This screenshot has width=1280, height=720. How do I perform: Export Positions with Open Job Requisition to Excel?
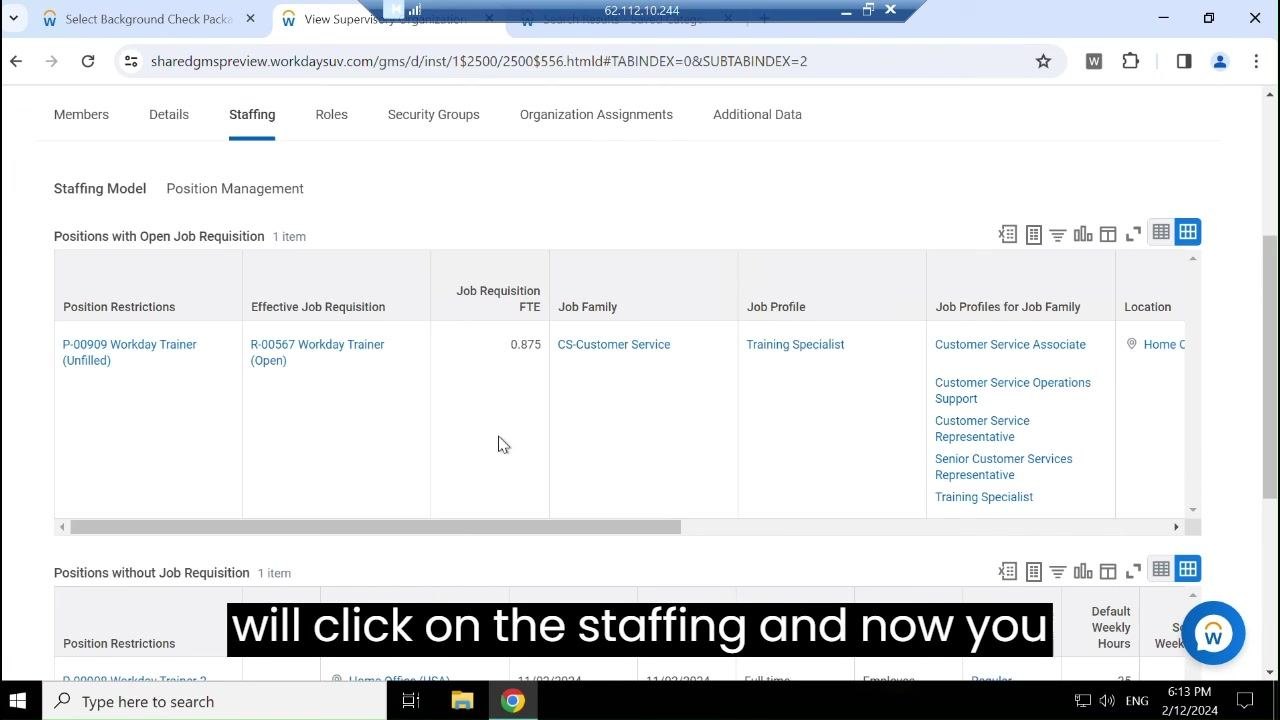(1007, 235)
